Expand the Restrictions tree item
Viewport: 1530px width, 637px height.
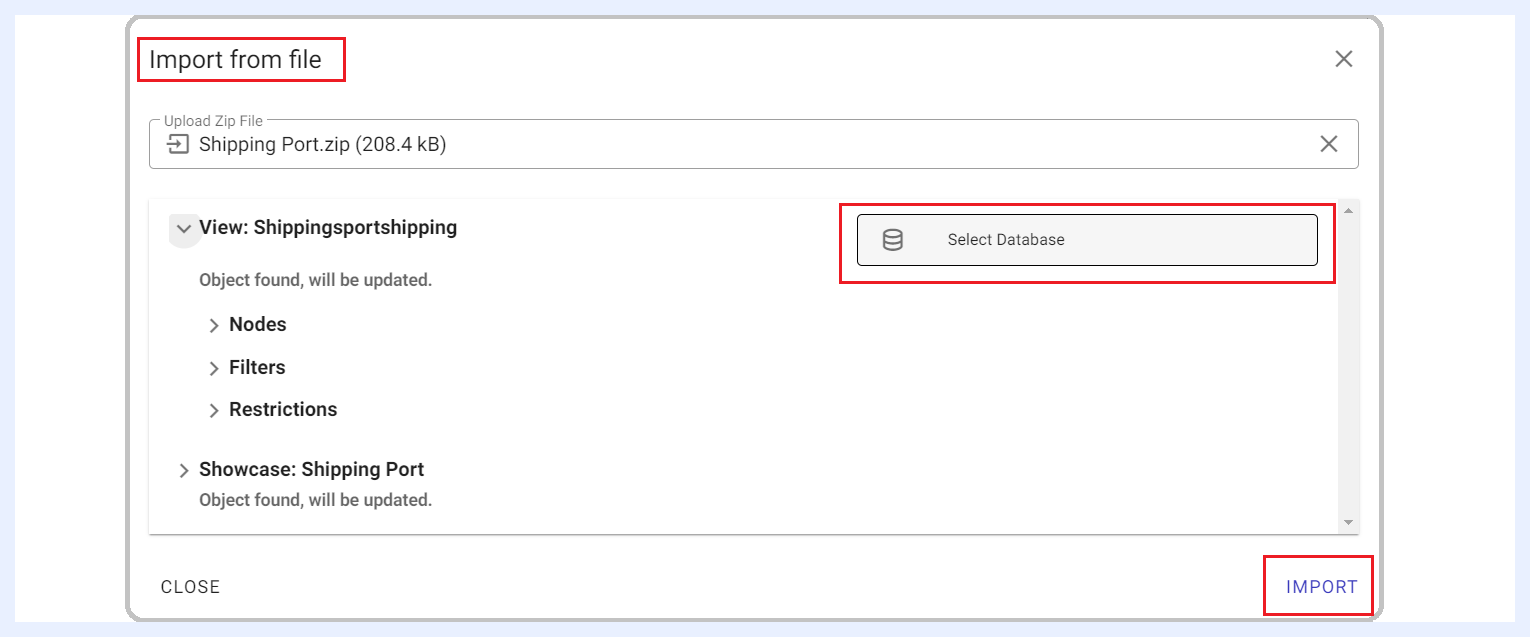point(214,411)
